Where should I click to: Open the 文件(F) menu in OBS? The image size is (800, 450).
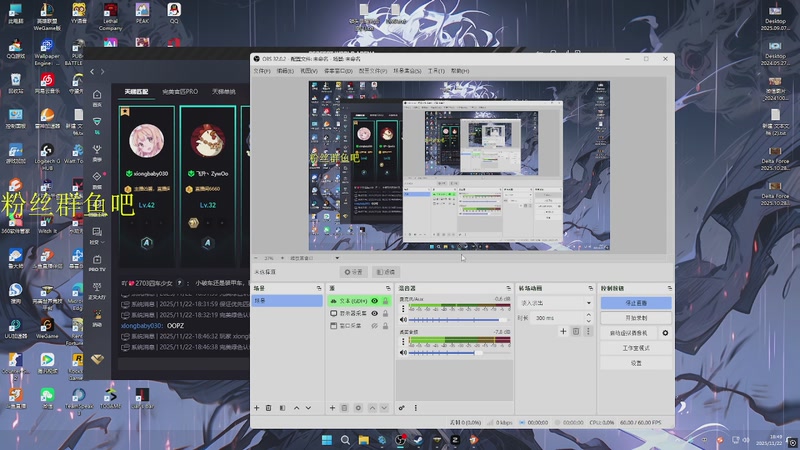[x=262, y=71]
